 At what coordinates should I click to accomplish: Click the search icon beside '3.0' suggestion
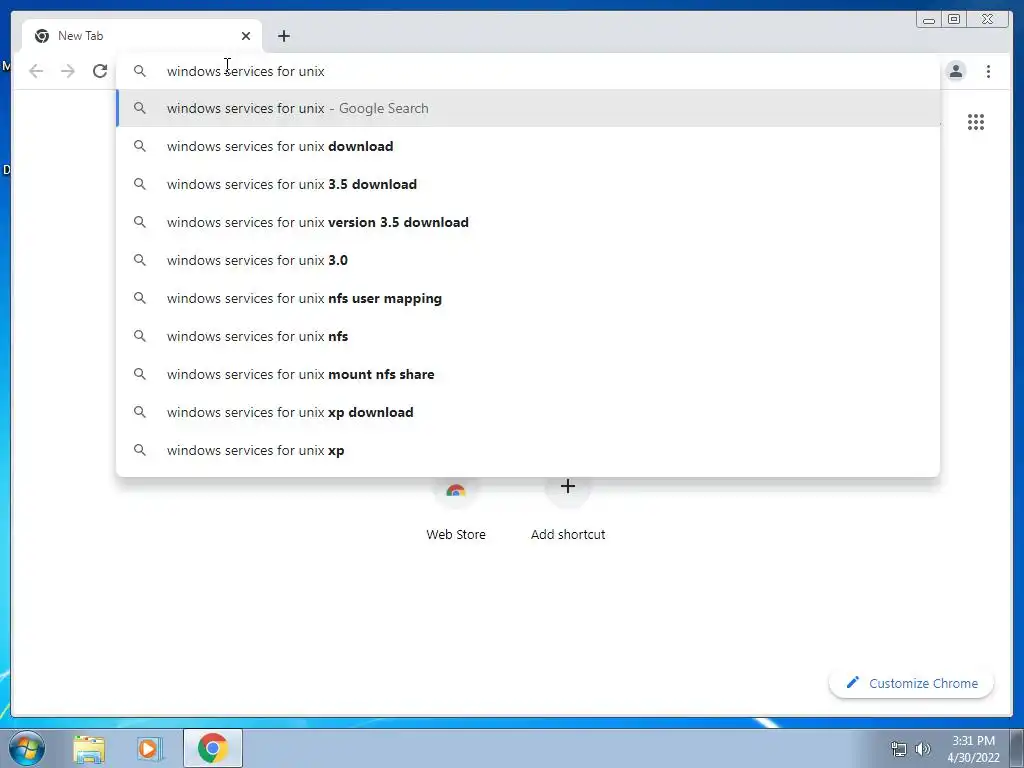(x=140, y=260)
